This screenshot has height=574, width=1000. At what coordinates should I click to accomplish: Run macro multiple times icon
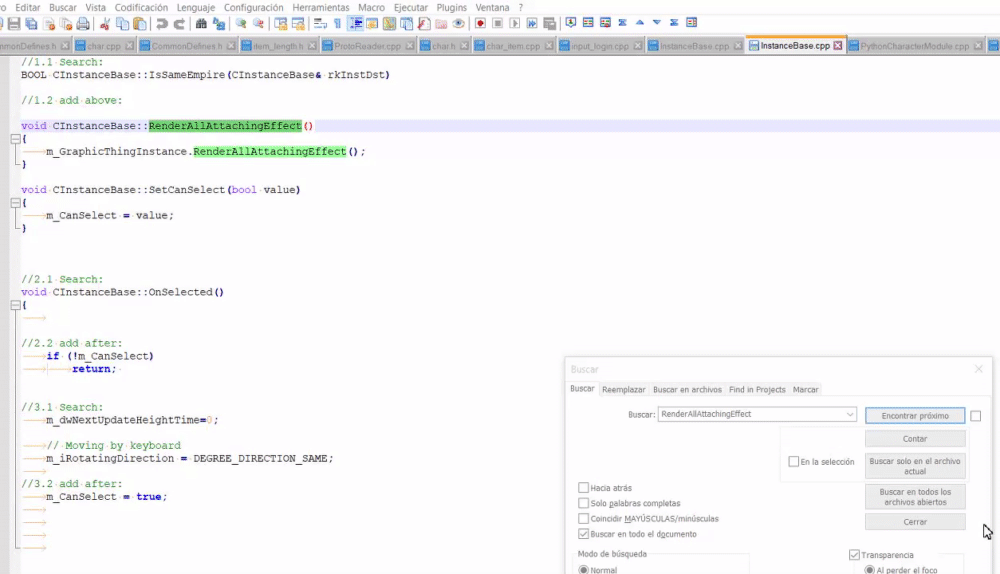(532, 24)
